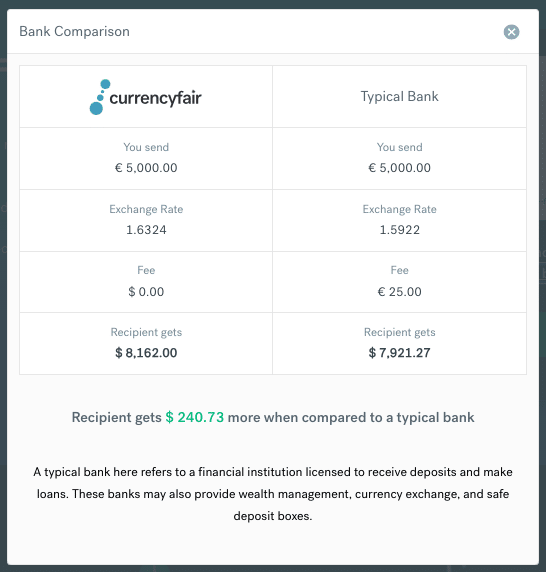Screen dimensions: 546x572
Task: Click the typical bank exchange rate 1.5922
Action: click(x=399, y=230)
